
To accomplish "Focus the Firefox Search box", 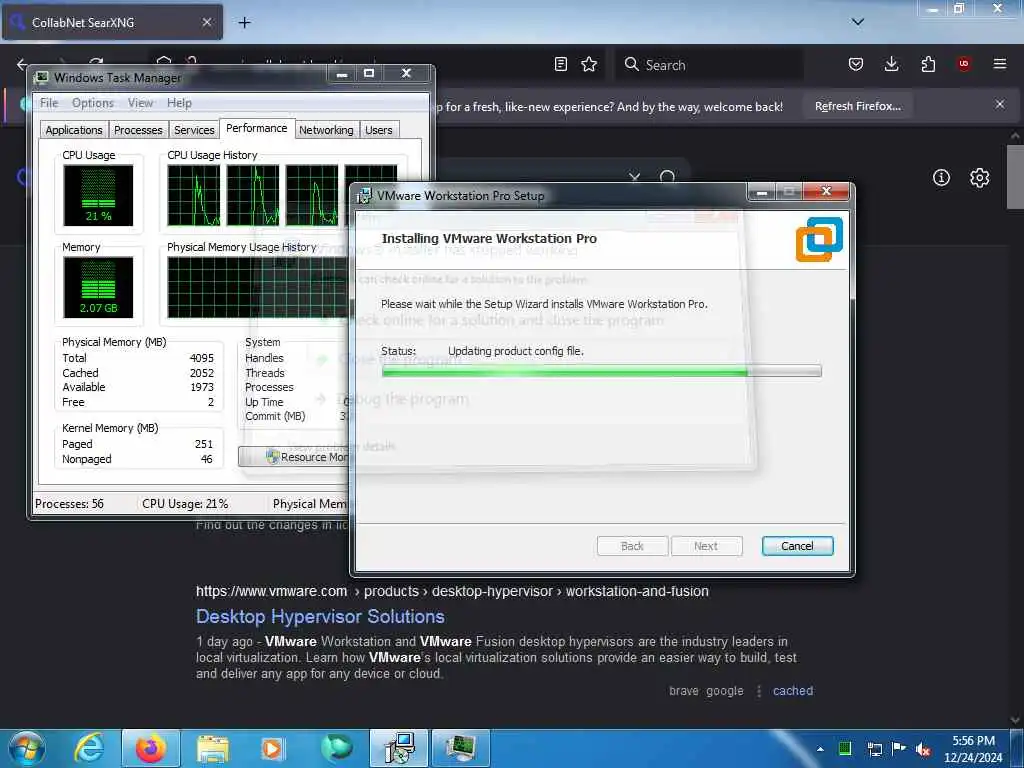I will point(709,65).
